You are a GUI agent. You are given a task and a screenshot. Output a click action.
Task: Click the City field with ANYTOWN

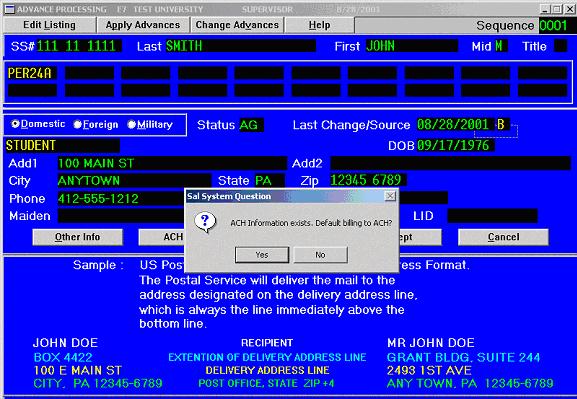[134, 180]
